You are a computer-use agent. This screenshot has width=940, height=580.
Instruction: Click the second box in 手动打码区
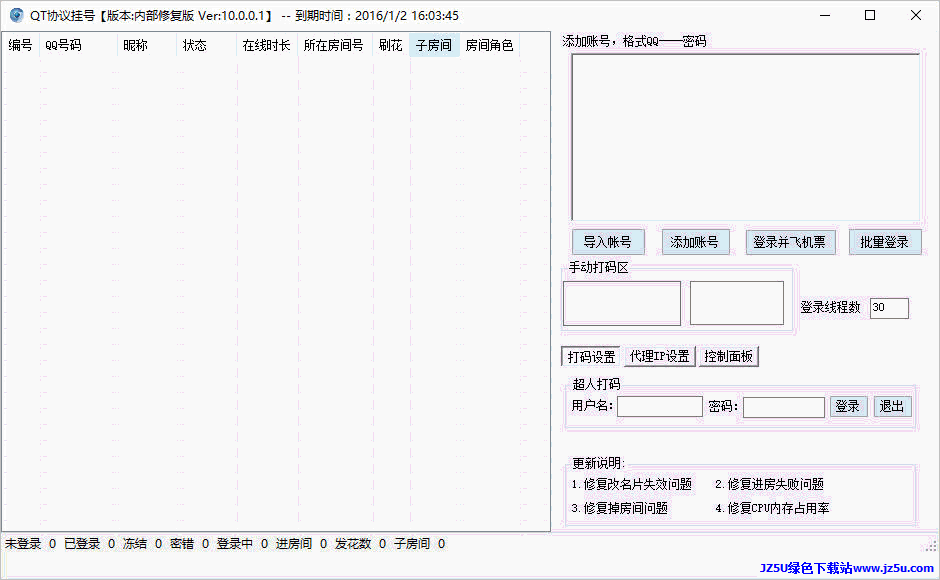[x=737, y=303]
